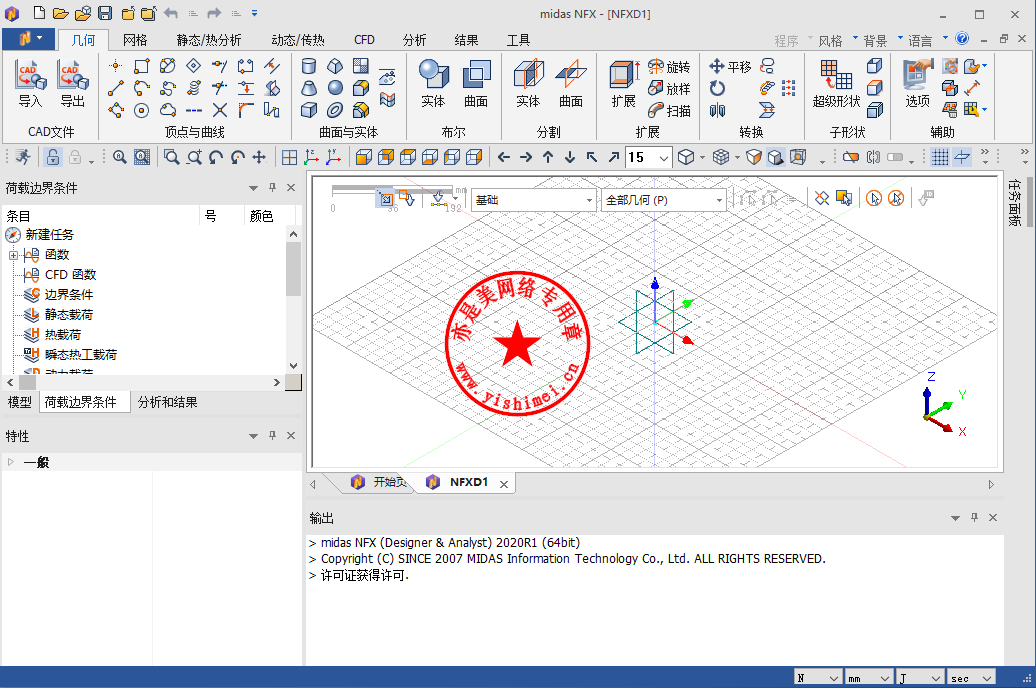Image resolution: width=1036 pixels, height=688 pixels.
Task: Open the 结果 ribbon tab
Action: pyautogui.click(x=466, y=40)
